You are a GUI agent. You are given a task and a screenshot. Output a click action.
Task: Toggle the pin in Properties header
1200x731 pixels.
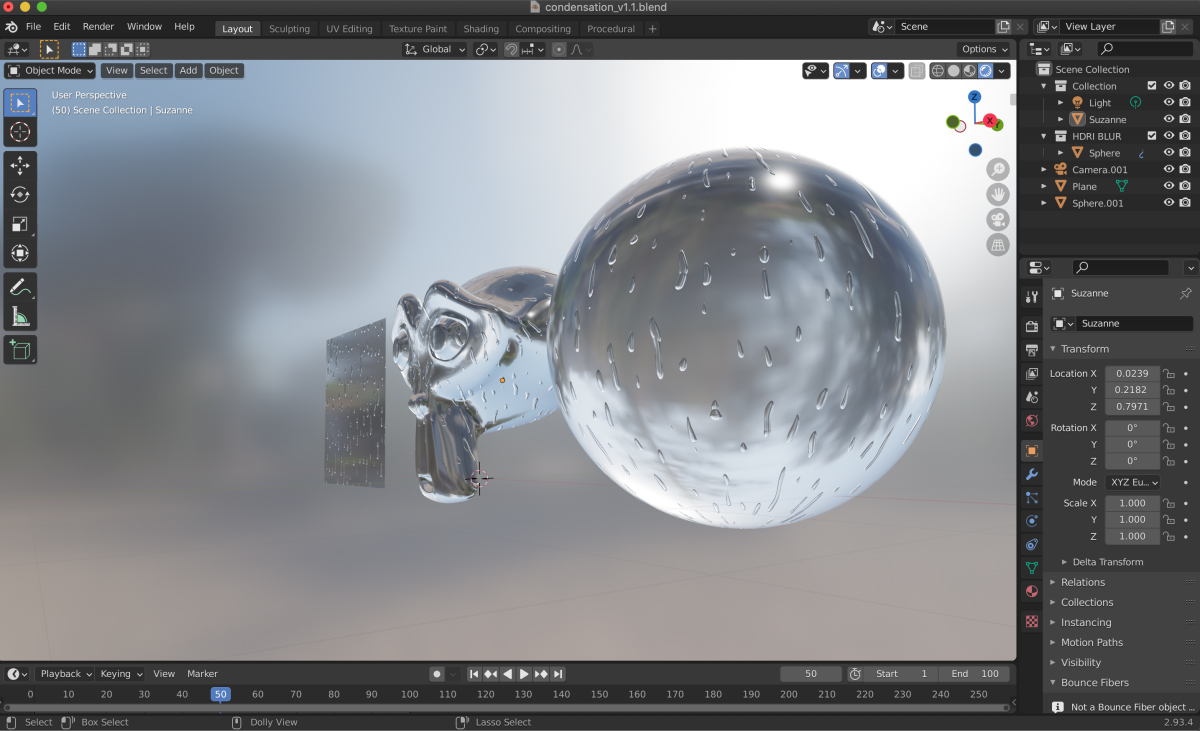click(1186, 294)
